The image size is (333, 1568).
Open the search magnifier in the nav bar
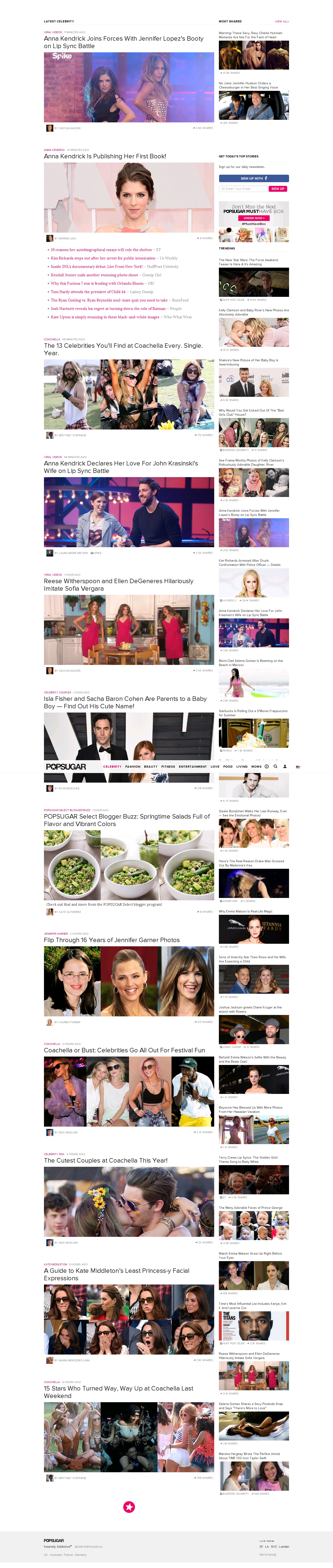(276, 766)
